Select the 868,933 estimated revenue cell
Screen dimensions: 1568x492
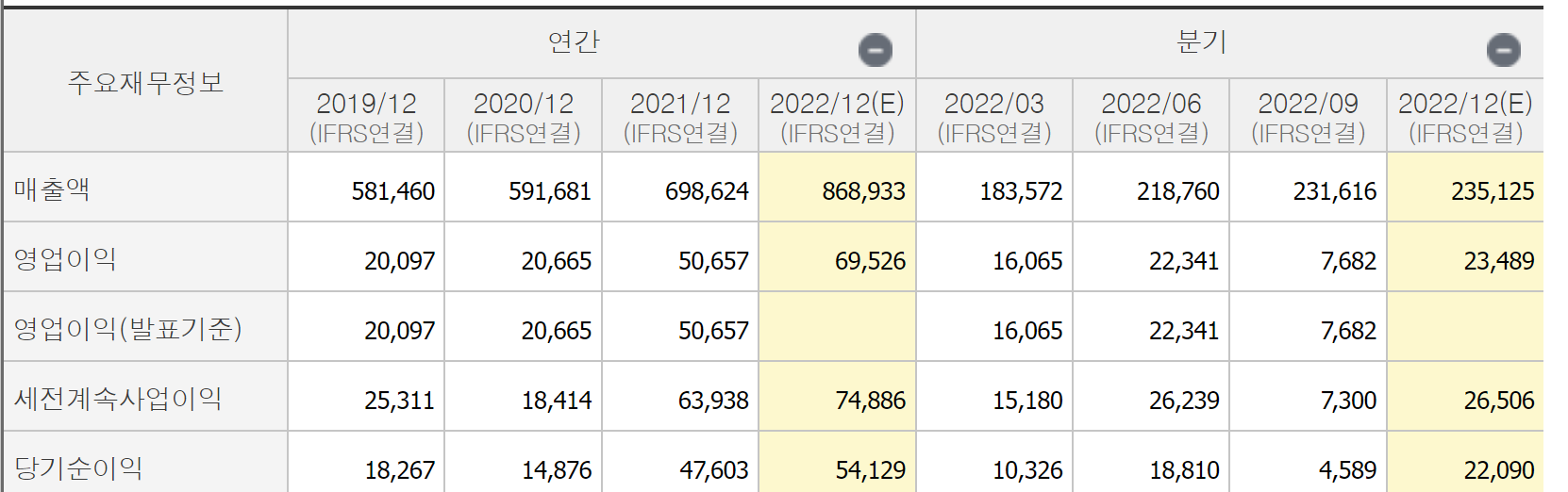(x=838, y=188)
